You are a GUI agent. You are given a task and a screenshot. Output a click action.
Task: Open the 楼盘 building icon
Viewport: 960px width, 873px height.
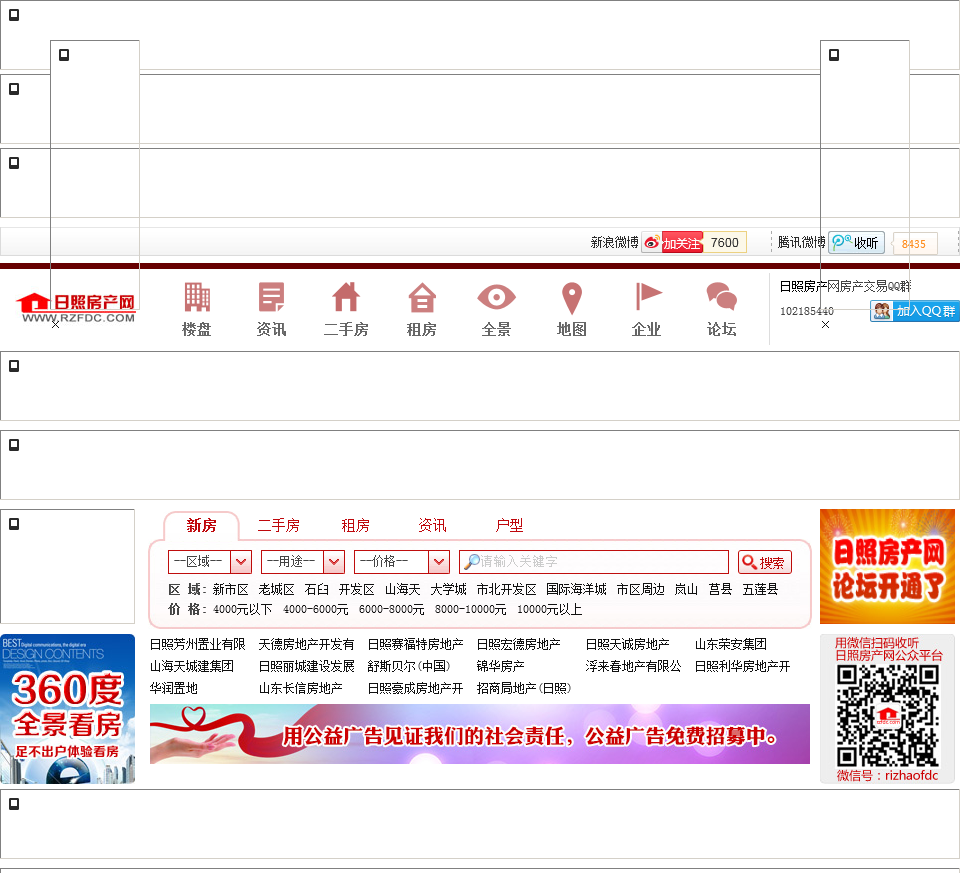pos(197,309)
